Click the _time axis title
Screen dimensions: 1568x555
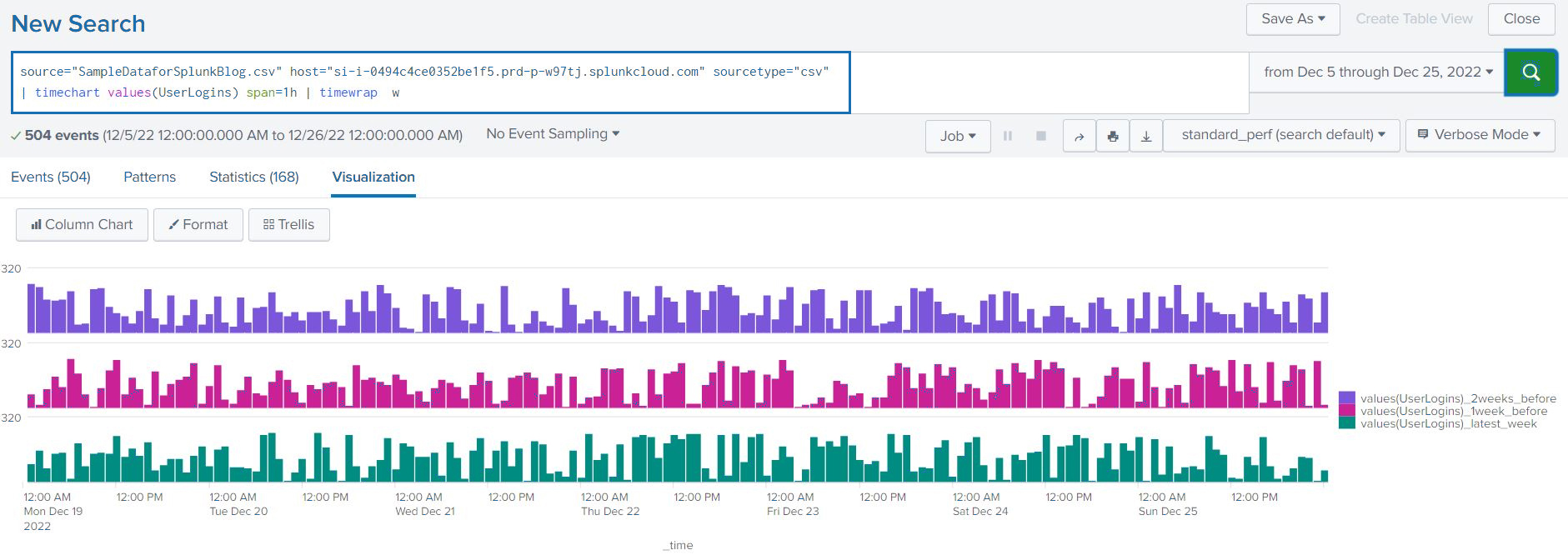tap(679, 545)
